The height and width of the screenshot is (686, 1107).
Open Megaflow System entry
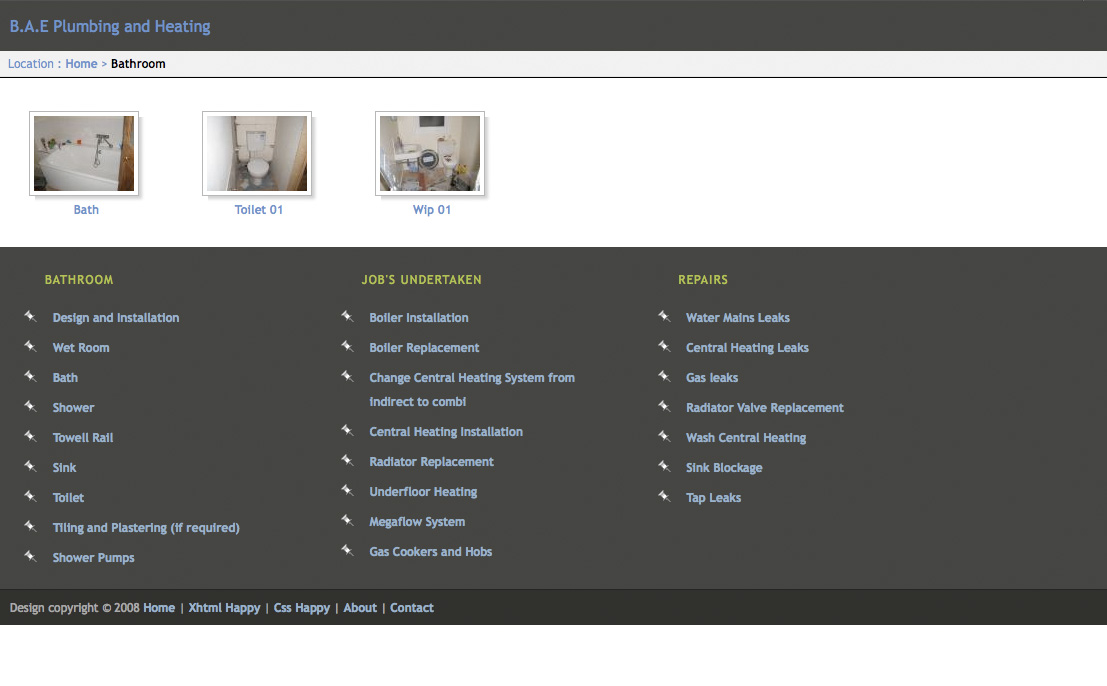pos(417,522)
